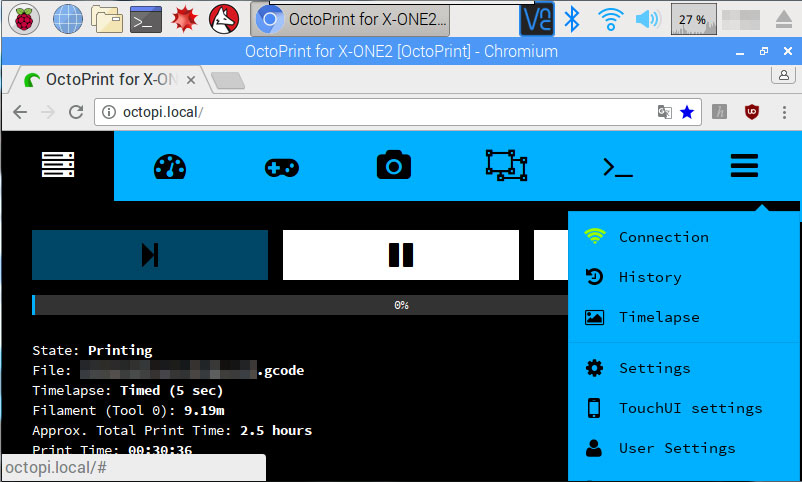Image resolution: width=802 pixels, height=482 pixels.
Task: Click the green wifi Connection icon
Action: click(x=594, y=236)
